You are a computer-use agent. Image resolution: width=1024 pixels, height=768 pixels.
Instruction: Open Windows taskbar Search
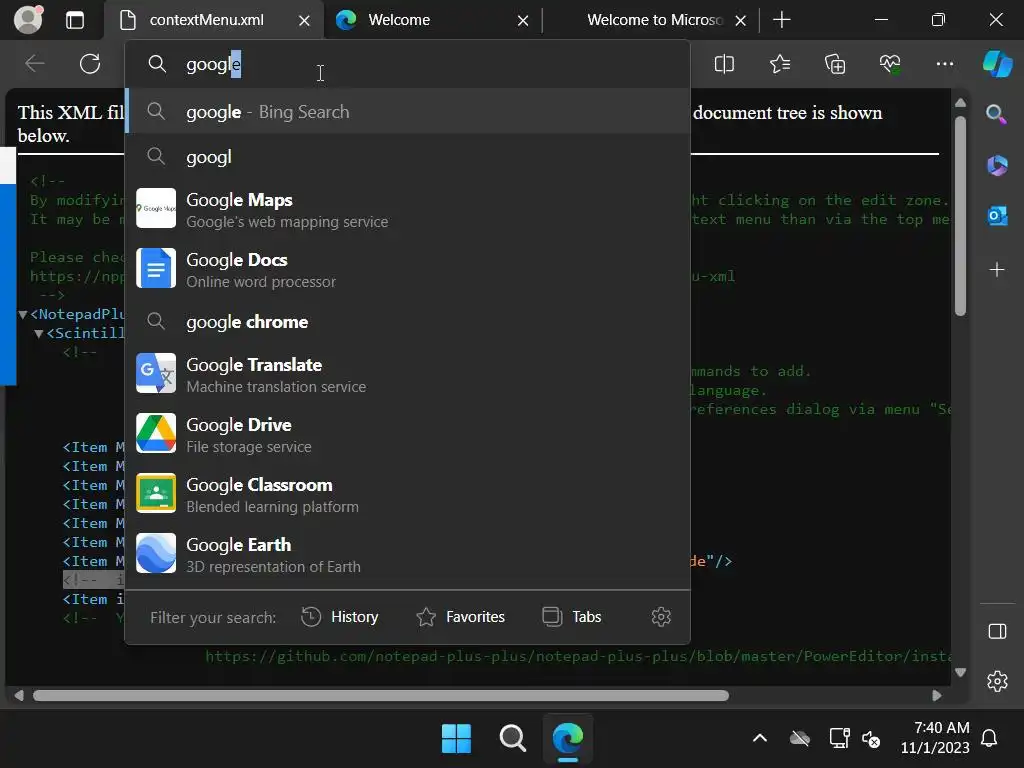[513, 739]
